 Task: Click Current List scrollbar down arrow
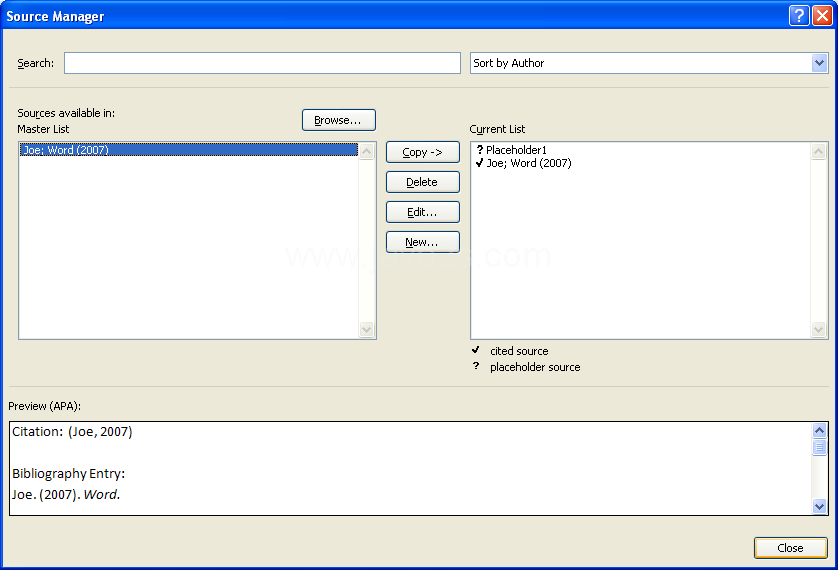coord(818,330)
